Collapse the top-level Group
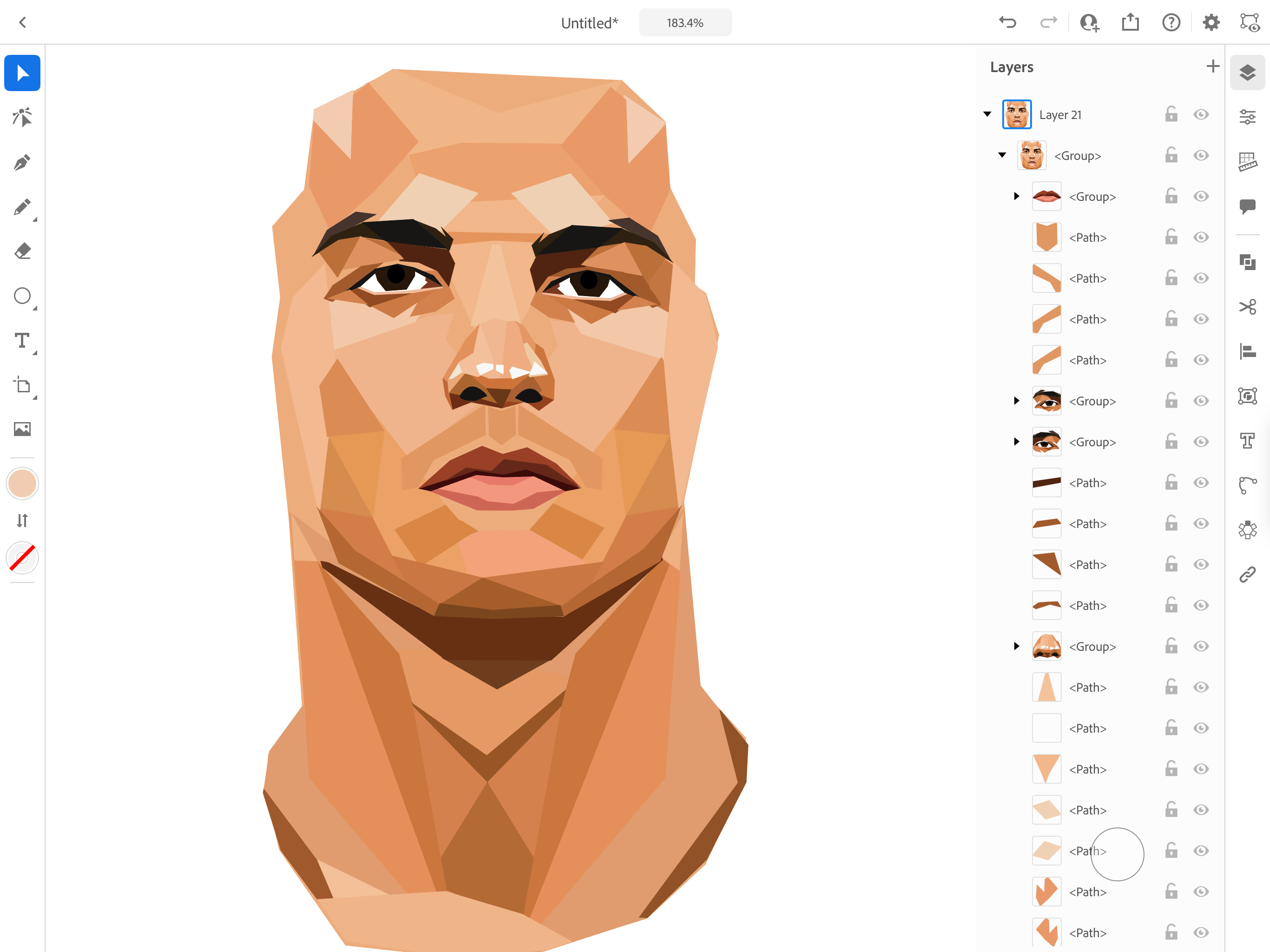 click(1002, 155)
